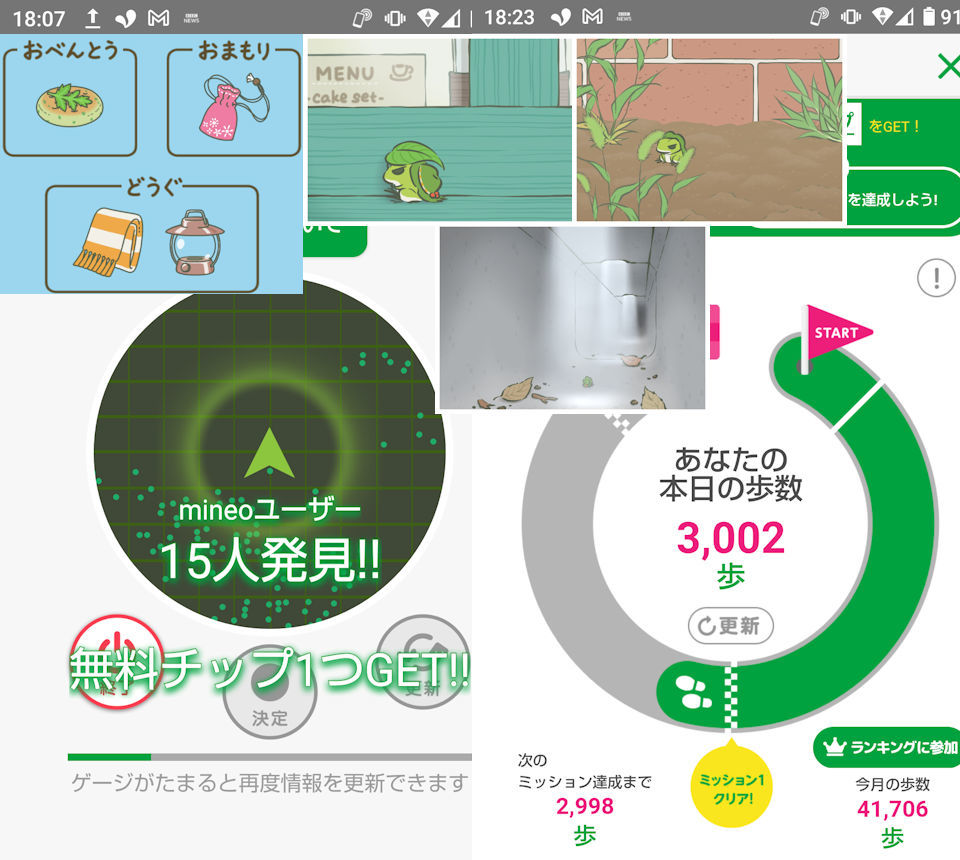The width and height of the screenshot is (960, 860).
Task: Tap the exclamation info icon
Action: (x=936, y=279)
